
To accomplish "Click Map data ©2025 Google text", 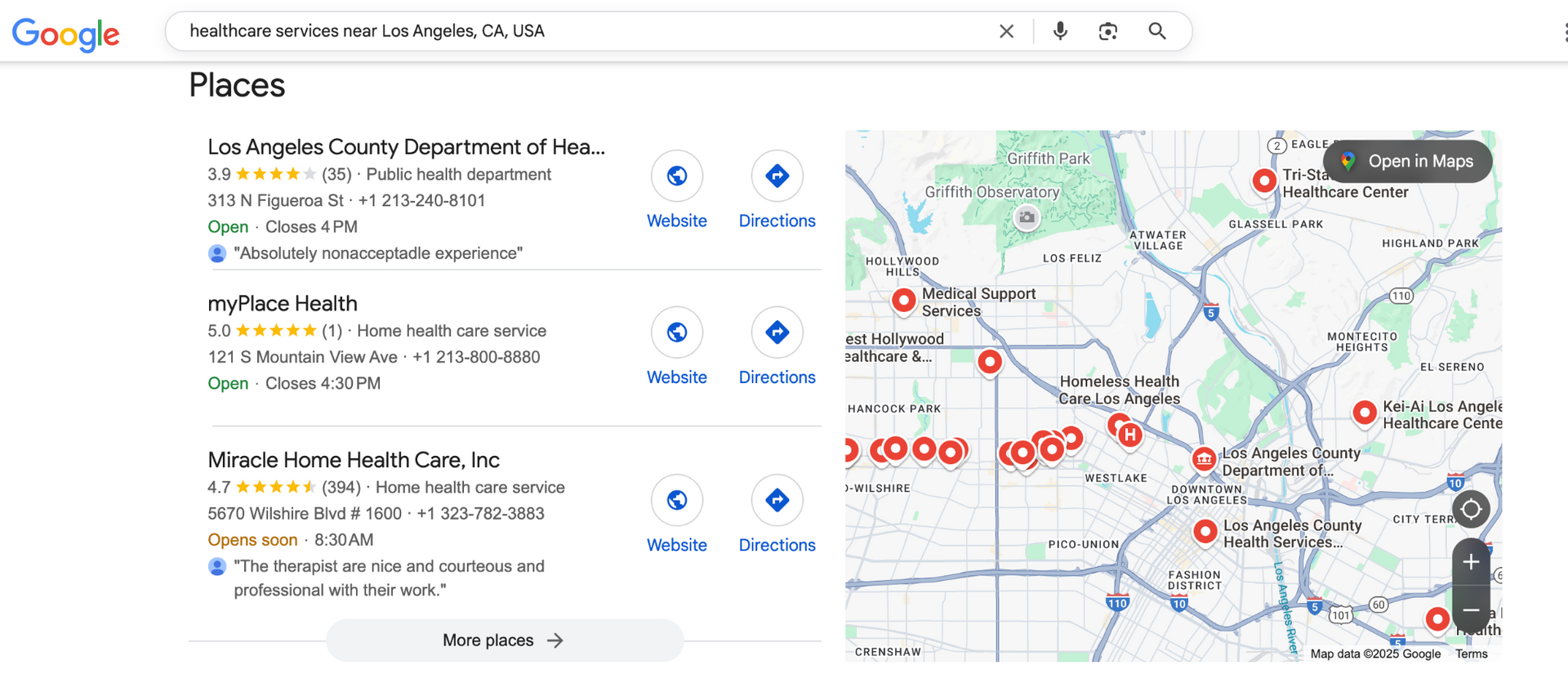I will point(1375,654).
